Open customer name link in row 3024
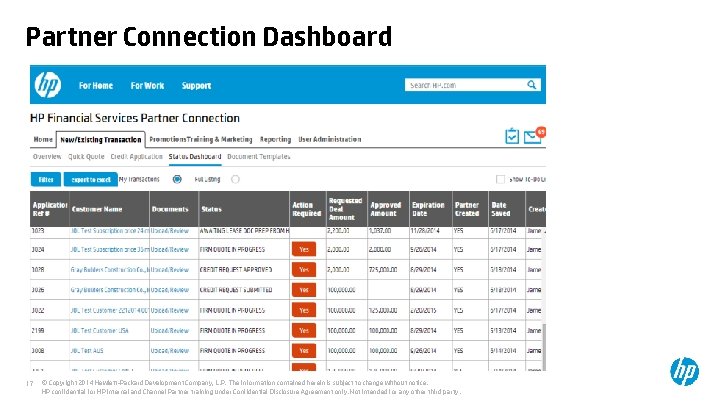Screen dimensions: 720x405 (x=110, y=249)
